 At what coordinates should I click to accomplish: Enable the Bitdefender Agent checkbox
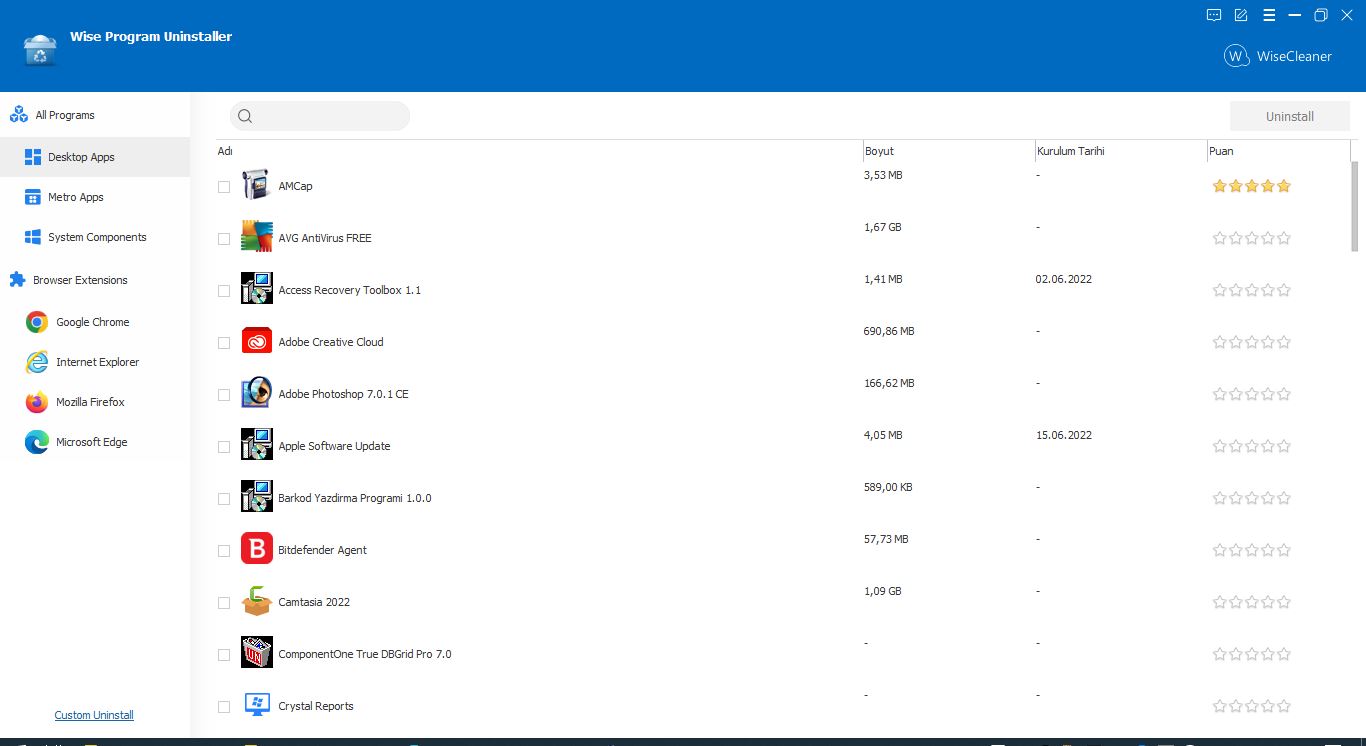tap(224, 551)
